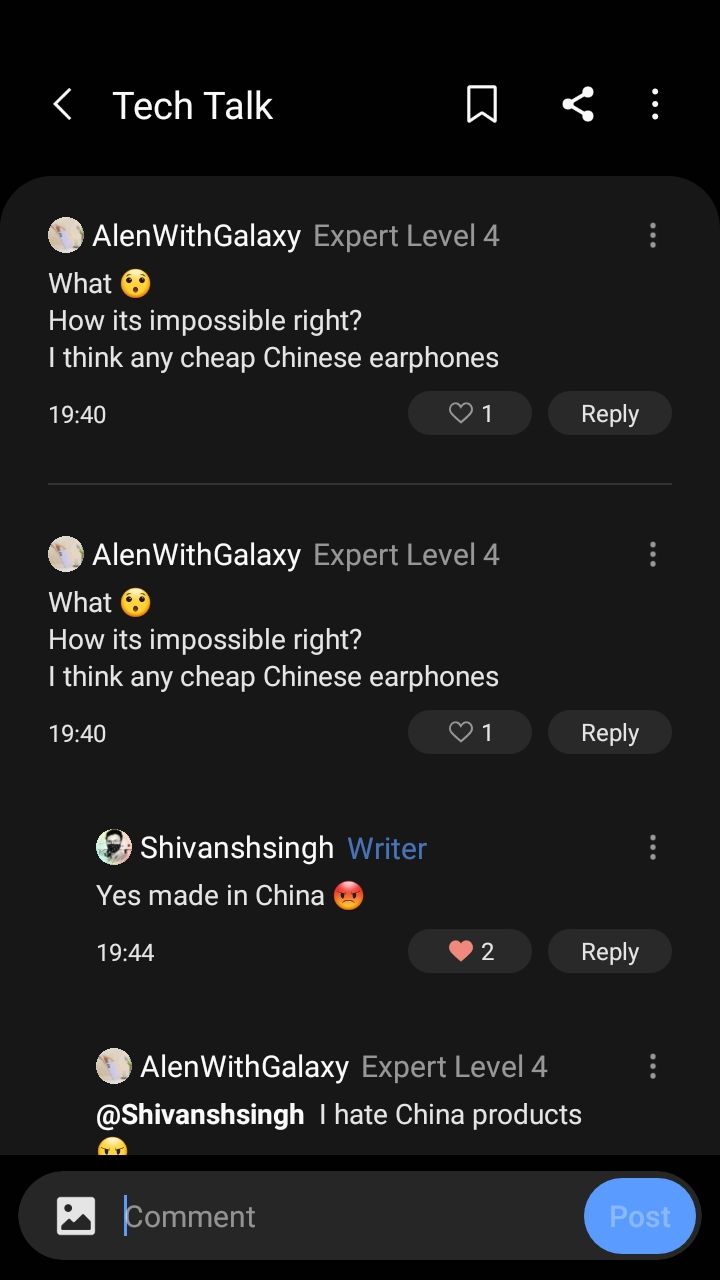Select the Tech Talk title
This screenshot has height=1280, width=720.
tap(193, 104)
